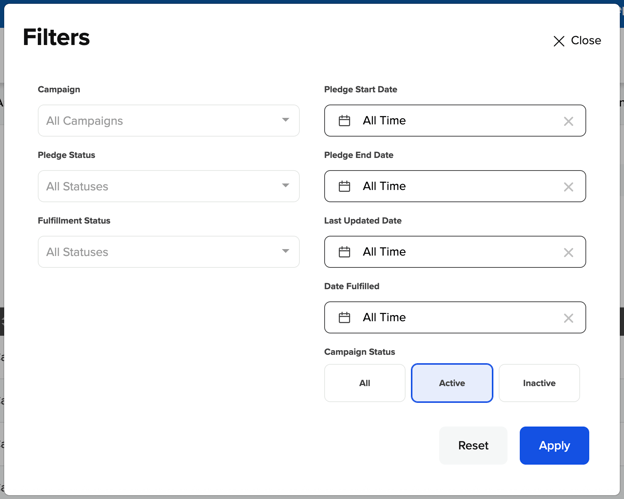The height and width of the screenshot is (499, 624).
Task: Select All campaign status option
Action: [365, 383]
